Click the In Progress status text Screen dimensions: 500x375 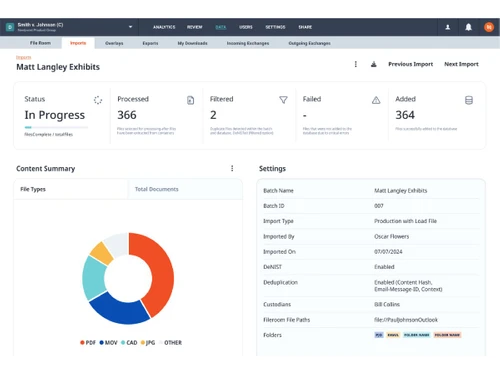click(55, 115)
